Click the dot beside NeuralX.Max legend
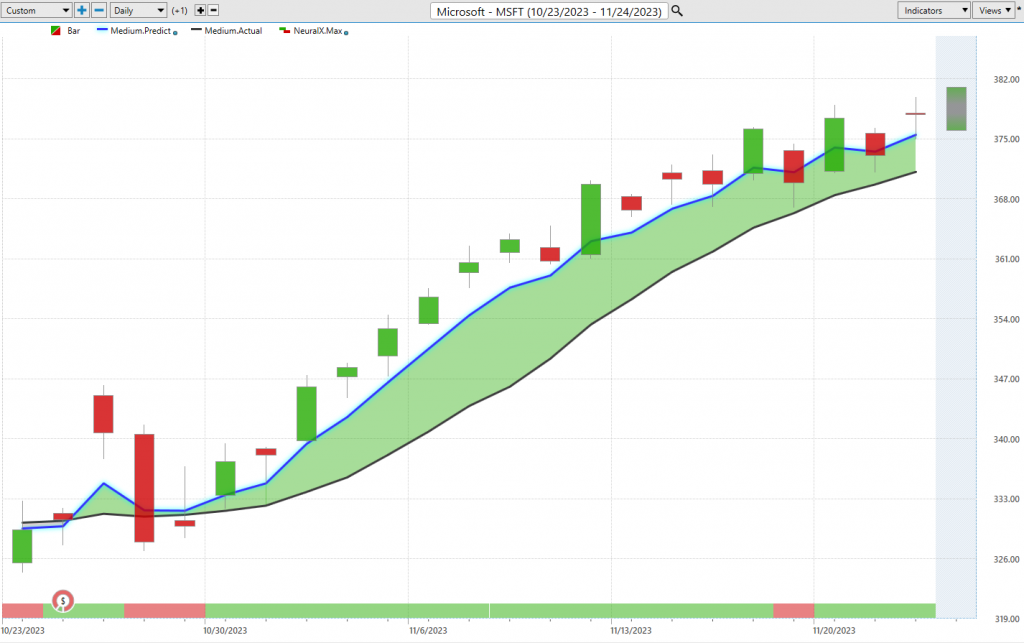The height and width of the screenshot is (643, 1024). click(346, 33)
